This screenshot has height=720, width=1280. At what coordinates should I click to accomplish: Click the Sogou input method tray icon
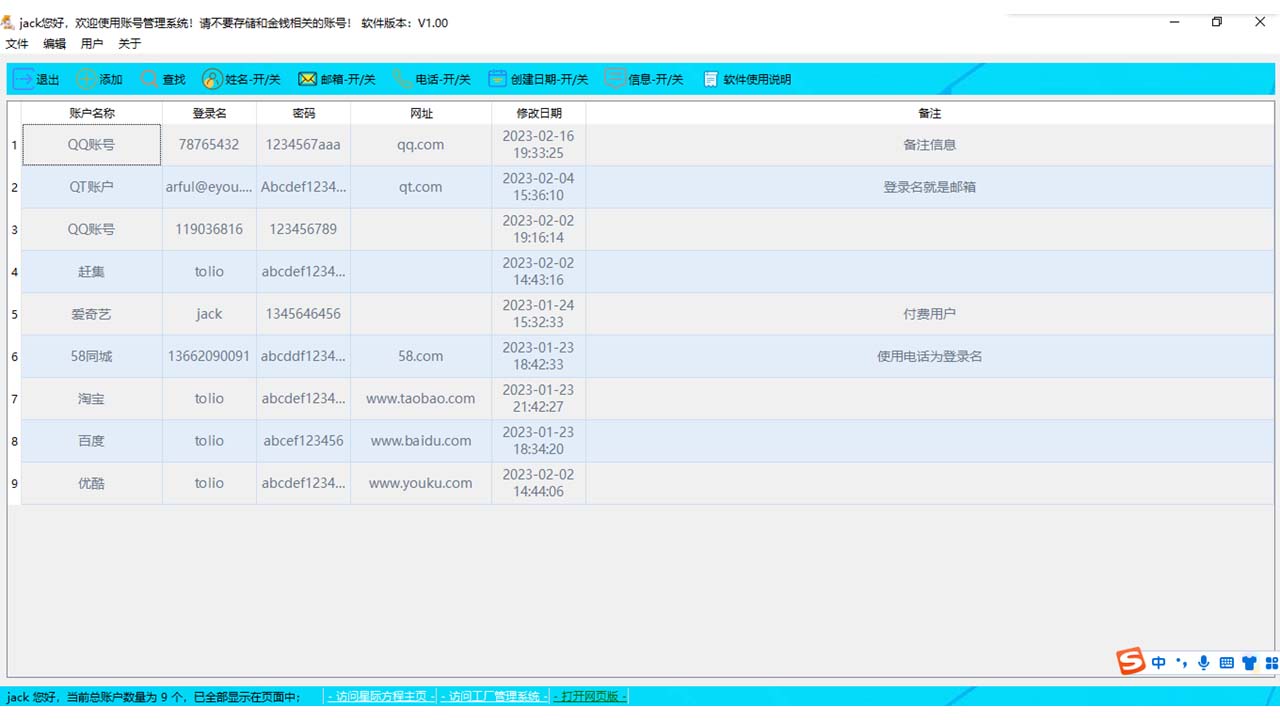coord(1131,662)
